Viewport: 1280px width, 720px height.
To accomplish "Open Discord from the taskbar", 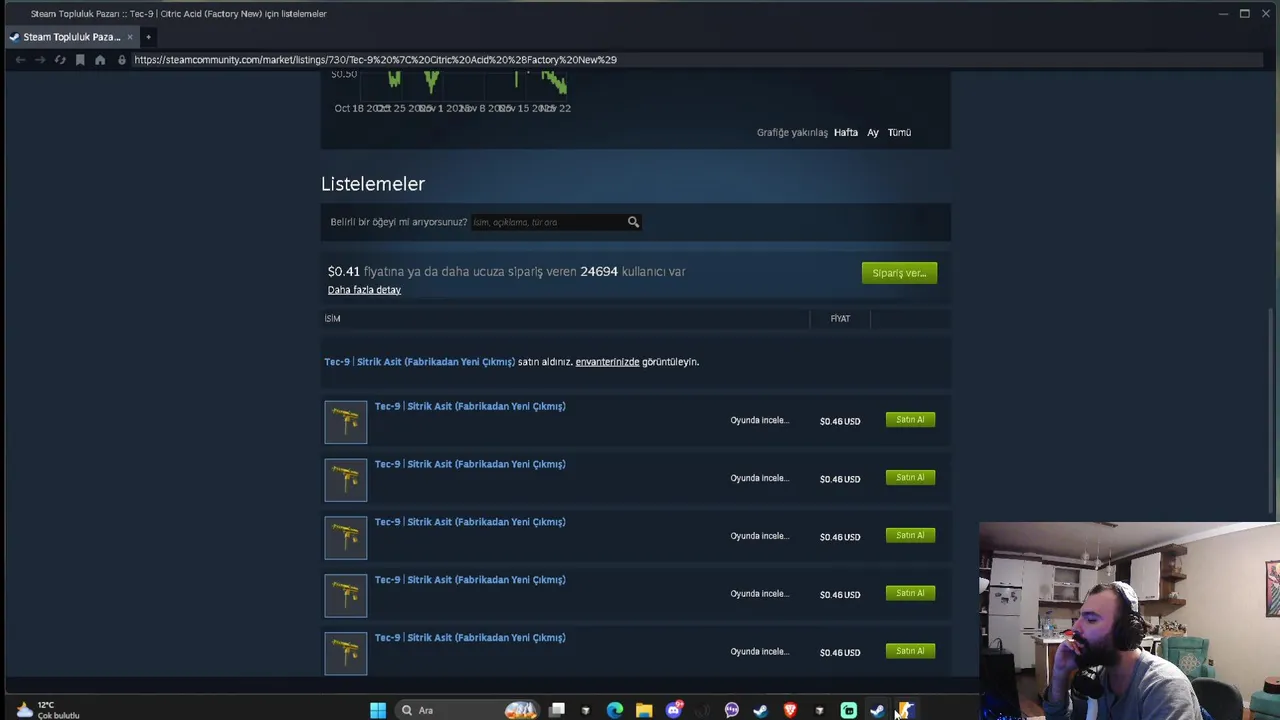I will (x=674, y=711).
